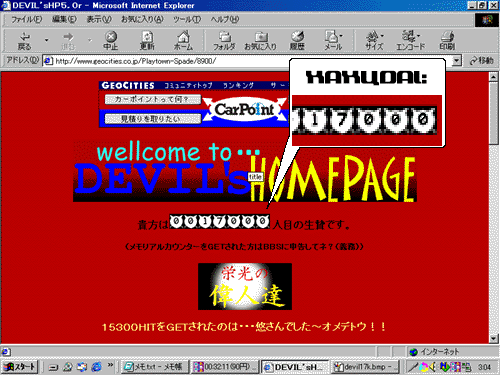
Task: Click the Stop (中止) toolbar icon
Action: pos(111,41)
